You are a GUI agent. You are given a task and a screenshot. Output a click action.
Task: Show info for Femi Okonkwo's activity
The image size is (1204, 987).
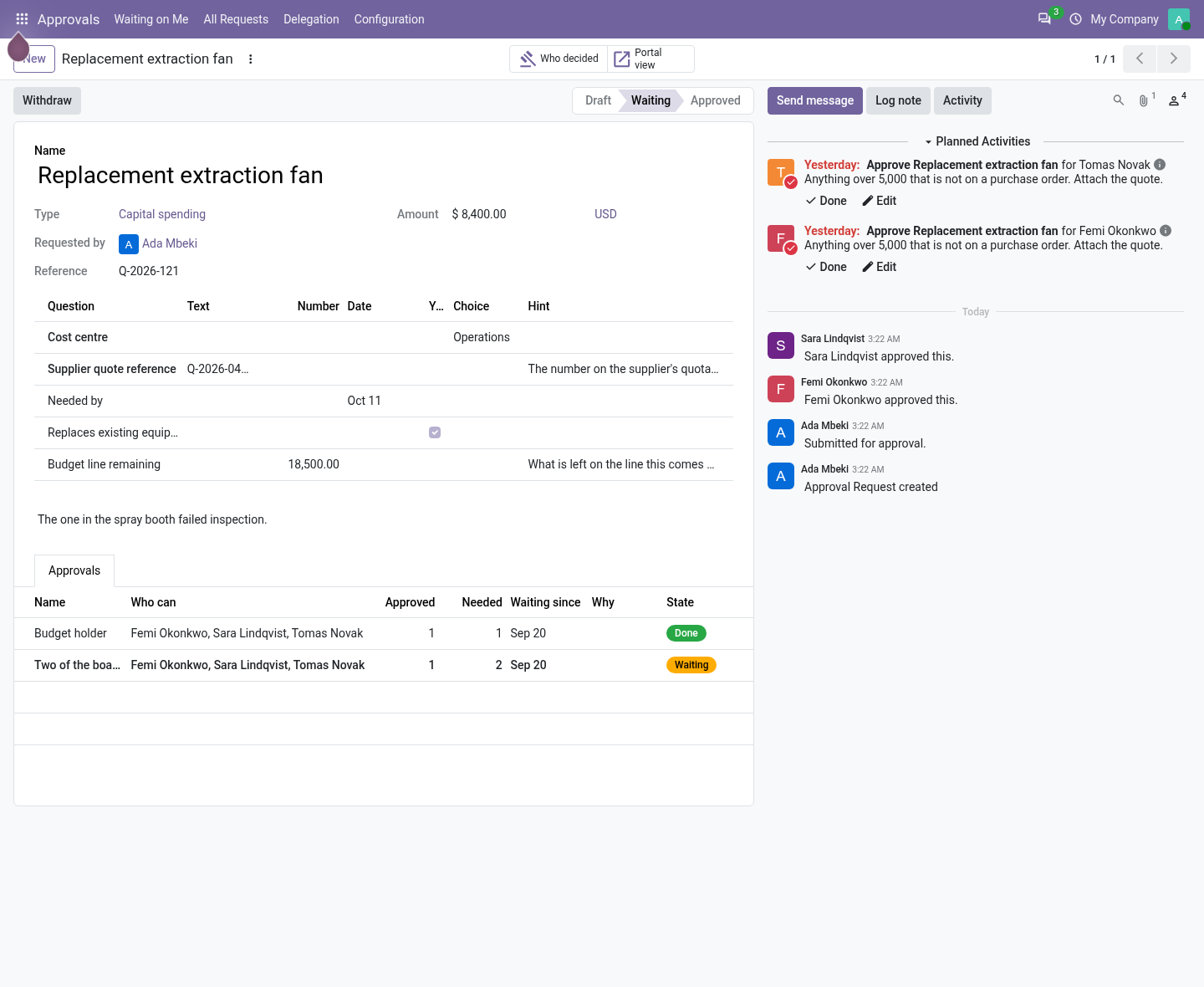[x=1166, y=231]
